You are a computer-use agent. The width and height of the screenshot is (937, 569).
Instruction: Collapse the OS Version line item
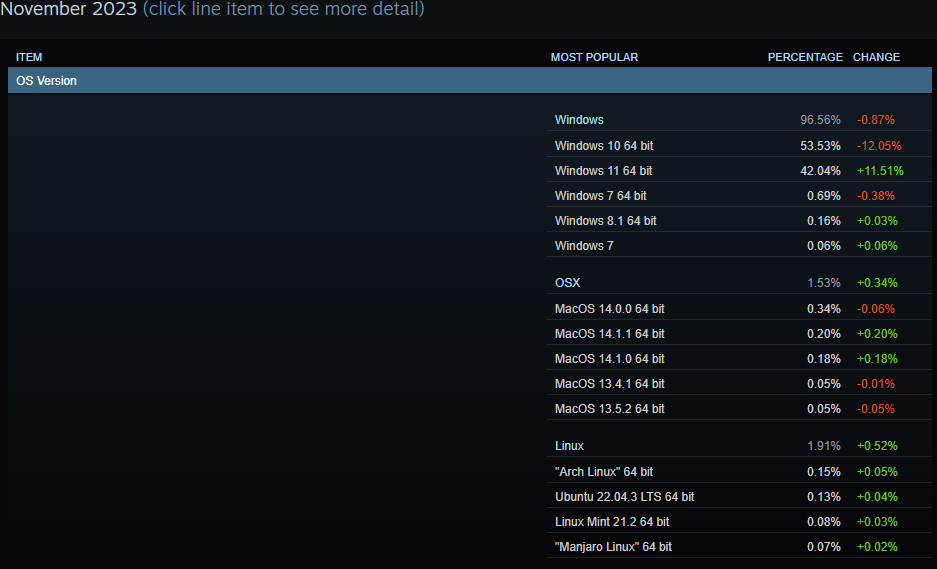pos(47,81)
